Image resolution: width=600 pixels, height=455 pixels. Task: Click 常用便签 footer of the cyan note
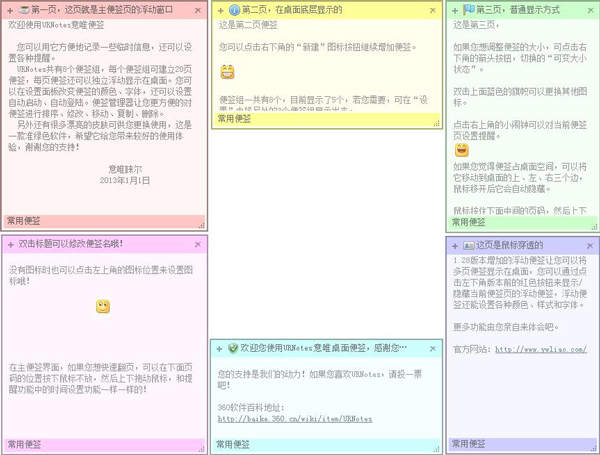[233, 444]
